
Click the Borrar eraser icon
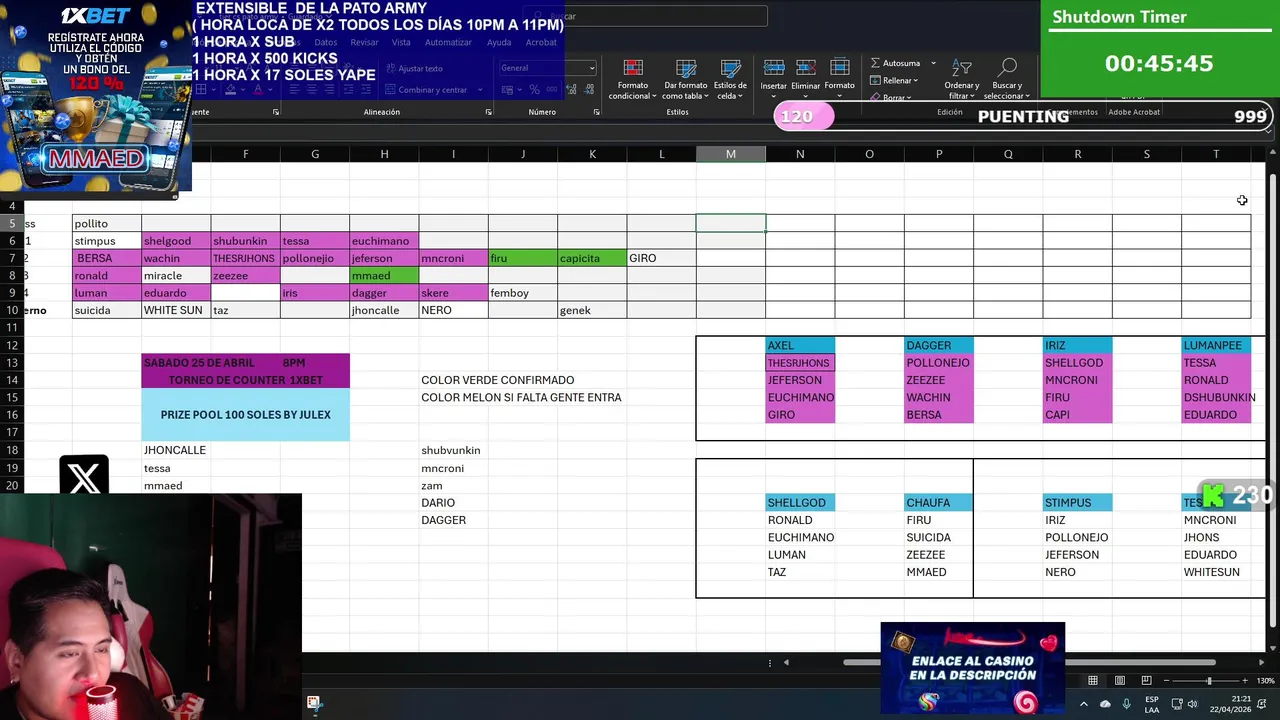[x=875, y=97]
